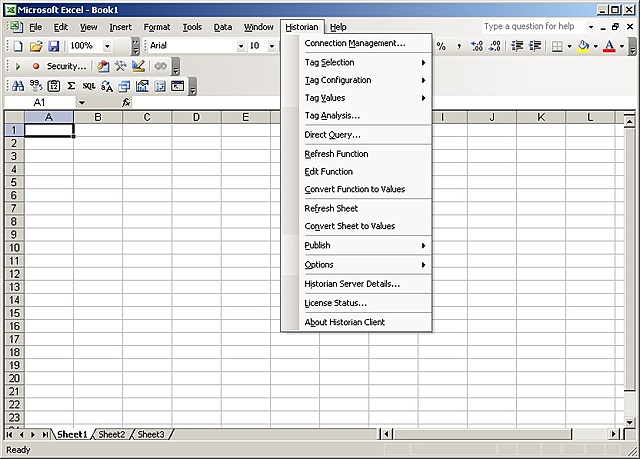Open the Data menu
Screen dimensions: 640x459
pos(223,27)
